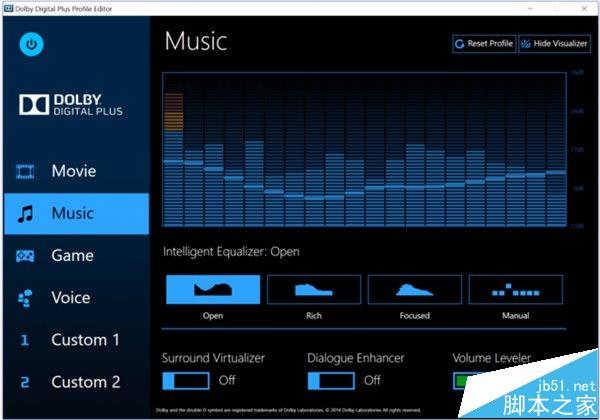
Task: Click the Hide Visualizer chart icon
Action: 526,44
